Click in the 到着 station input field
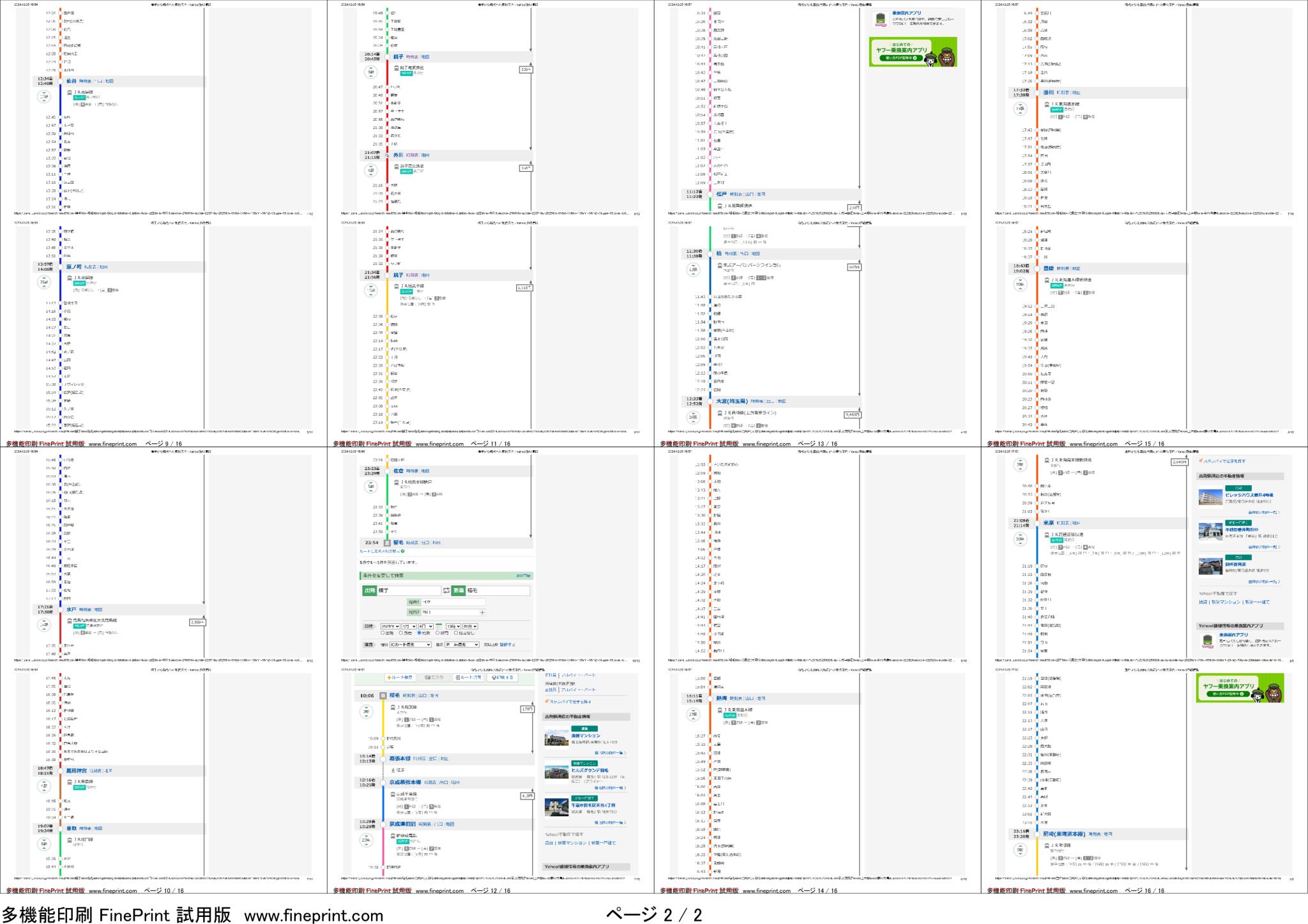This screenshot has width=1308, height=924. 498,591
